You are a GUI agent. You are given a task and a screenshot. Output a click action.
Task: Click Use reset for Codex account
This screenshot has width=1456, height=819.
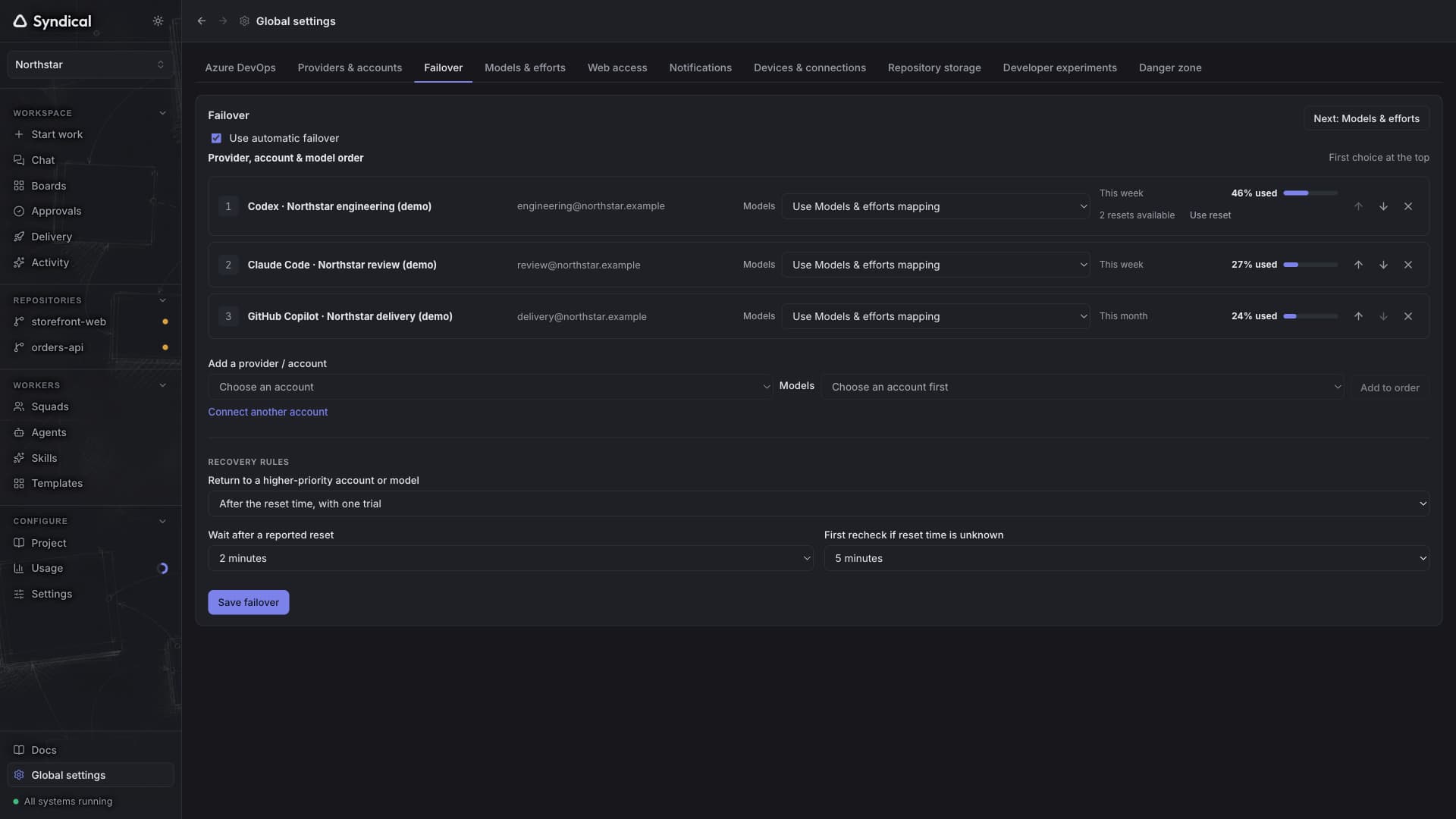1210,215
